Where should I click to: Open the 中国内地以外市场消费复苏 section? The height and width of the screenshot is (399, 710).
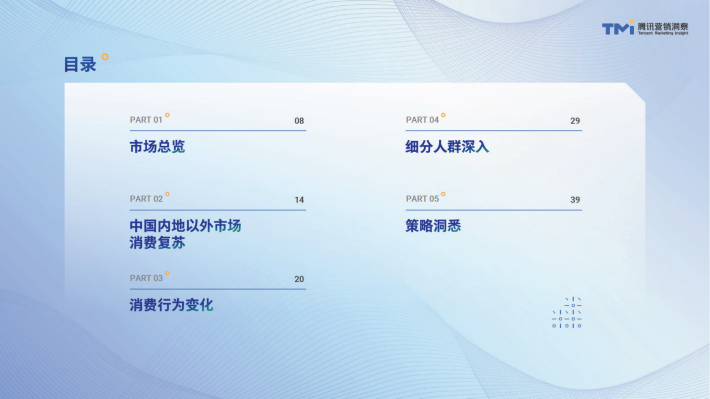(185, 234)
